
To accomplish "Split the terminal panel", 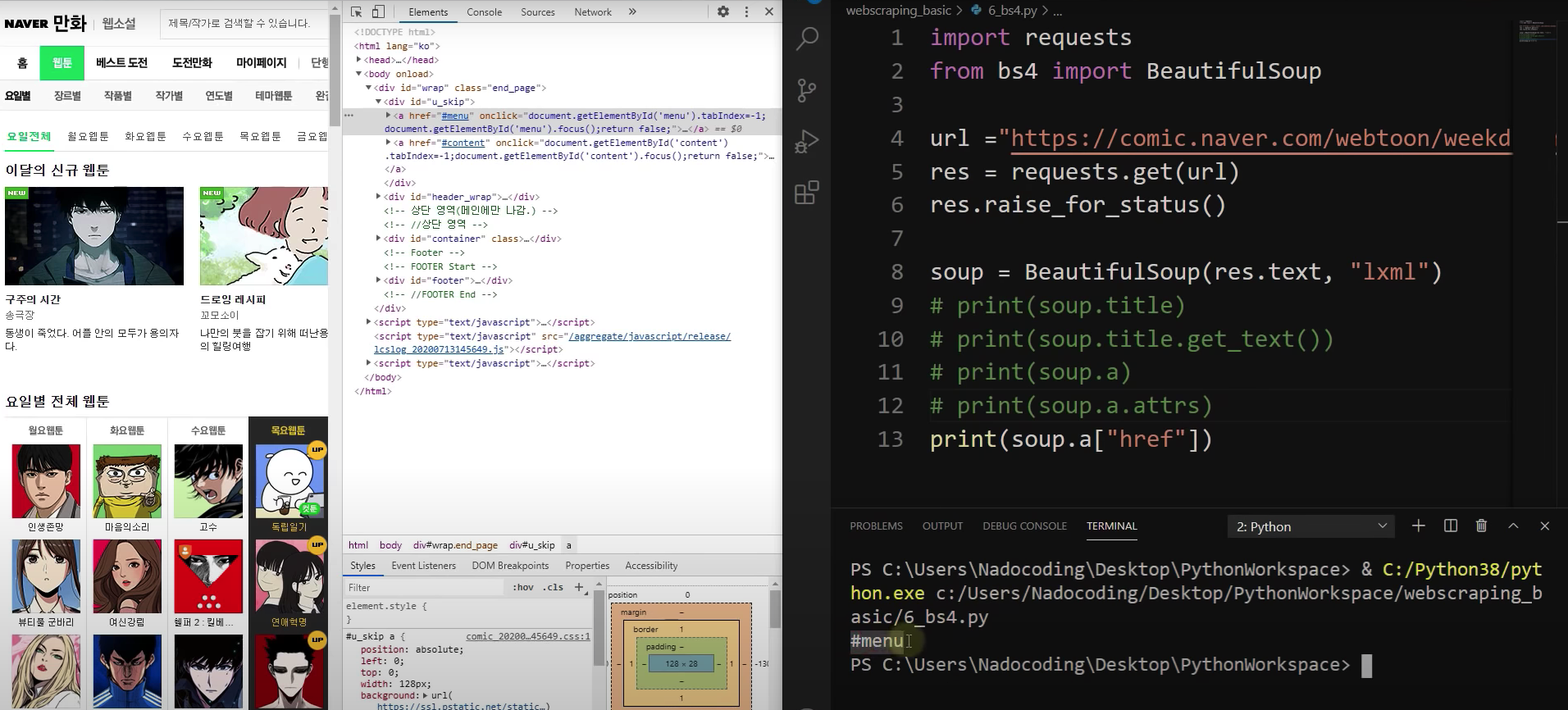I will 1450,526.
